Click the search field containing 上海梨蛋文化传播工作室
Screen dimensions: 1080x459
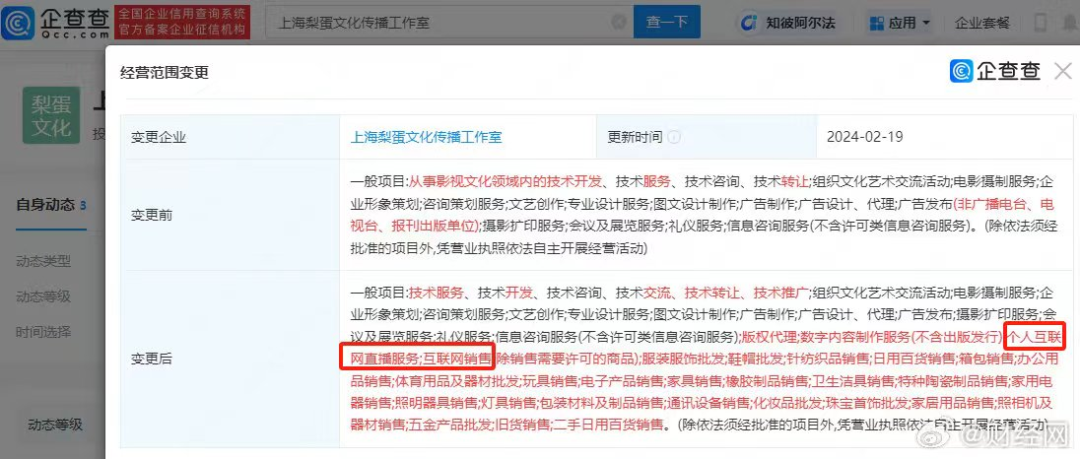[448, 22]
